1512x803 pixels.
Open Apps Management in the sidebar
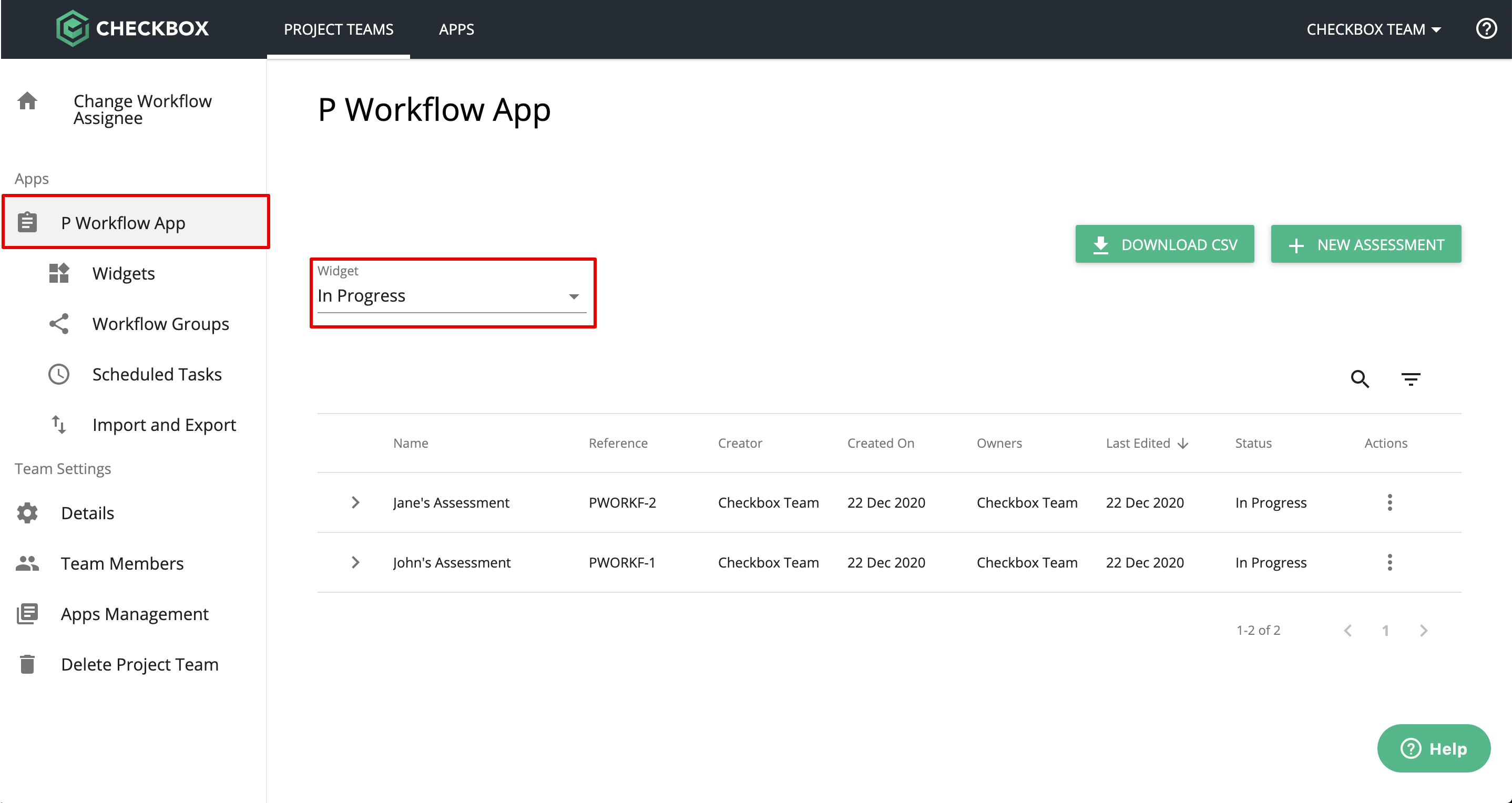tap(135, 613)
